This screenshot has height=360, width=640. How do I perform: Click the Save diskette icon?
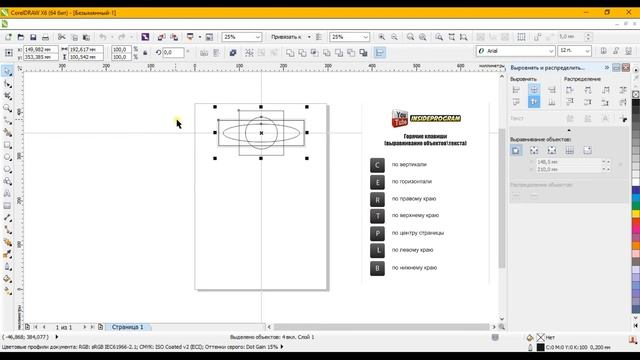[33, 37]
